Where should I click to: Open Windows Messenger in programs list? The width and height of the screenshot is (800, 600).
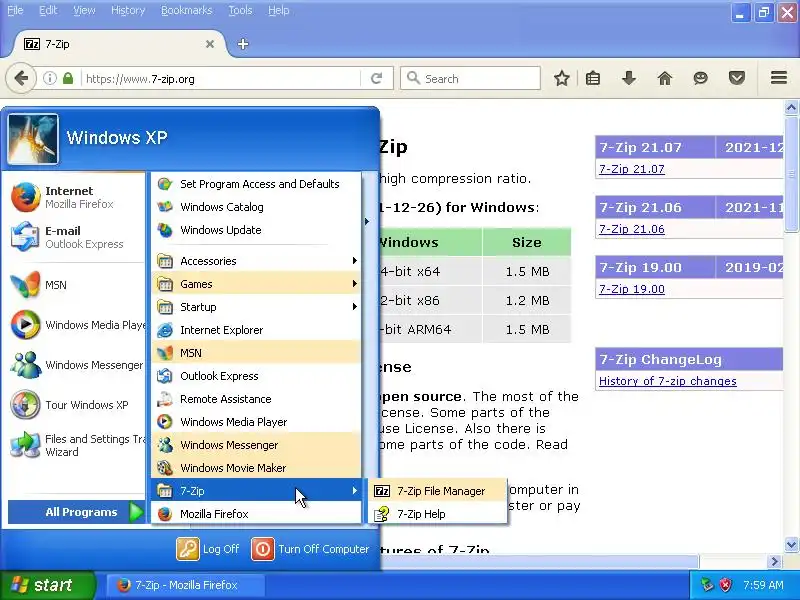[256, 445]
